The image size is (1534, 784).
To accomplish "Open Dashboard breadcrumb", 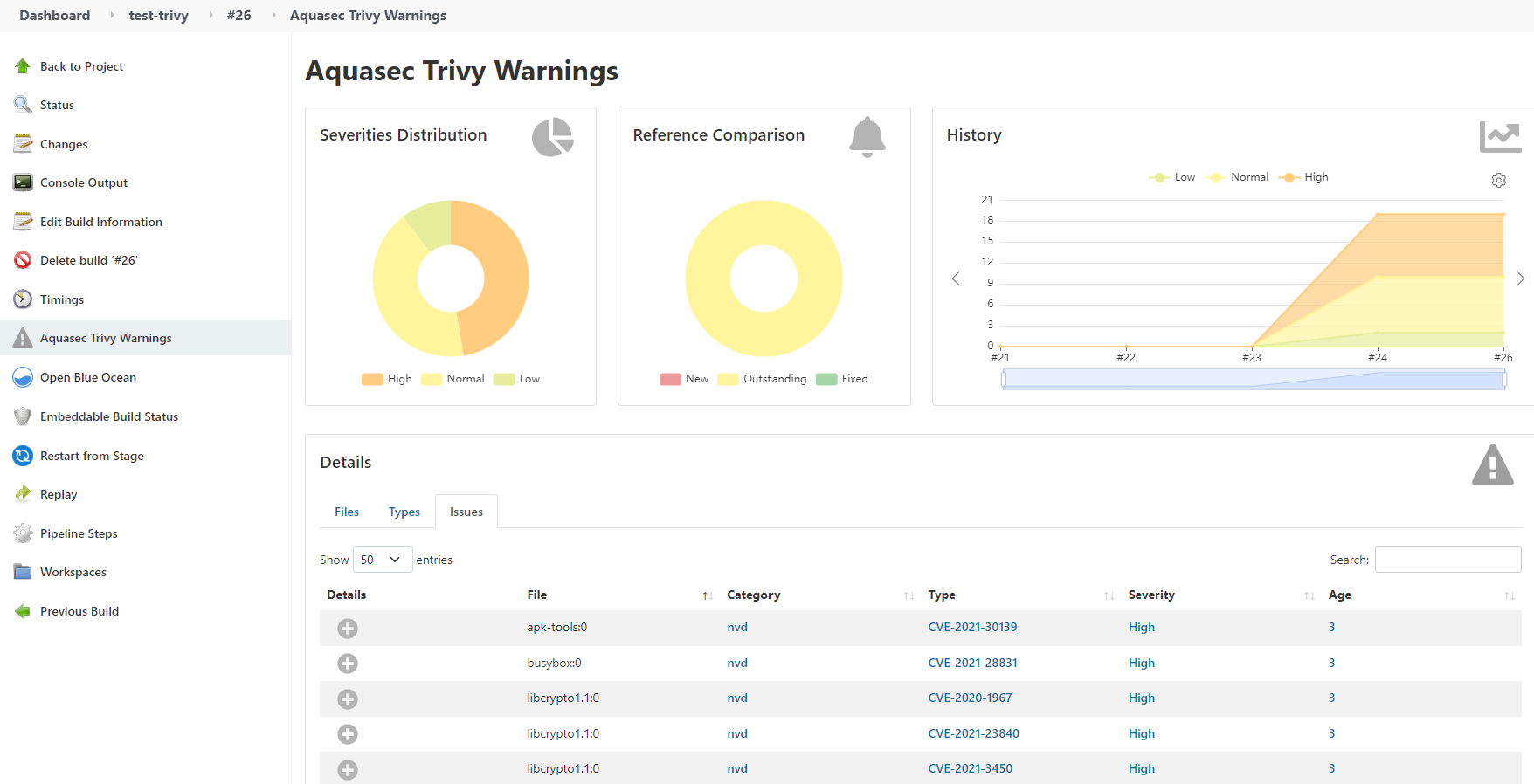I will [x=55, y=16].
